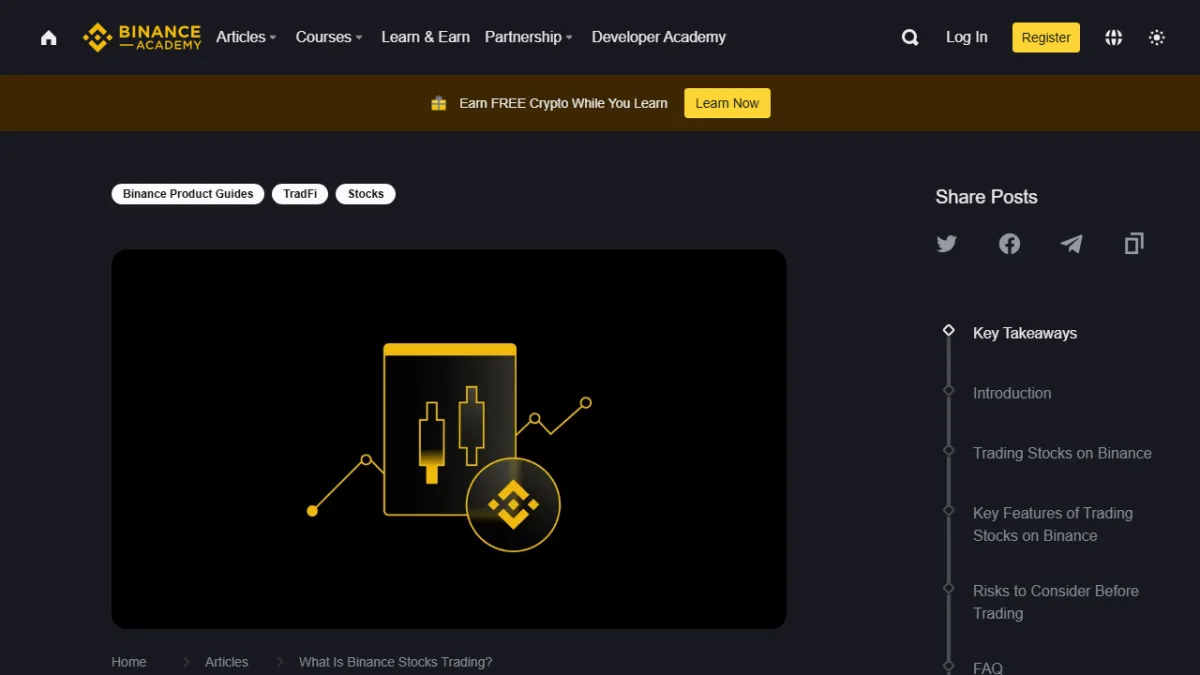
Task: Jump to Key Takeaways section
Action: (x=1025, y=333)
